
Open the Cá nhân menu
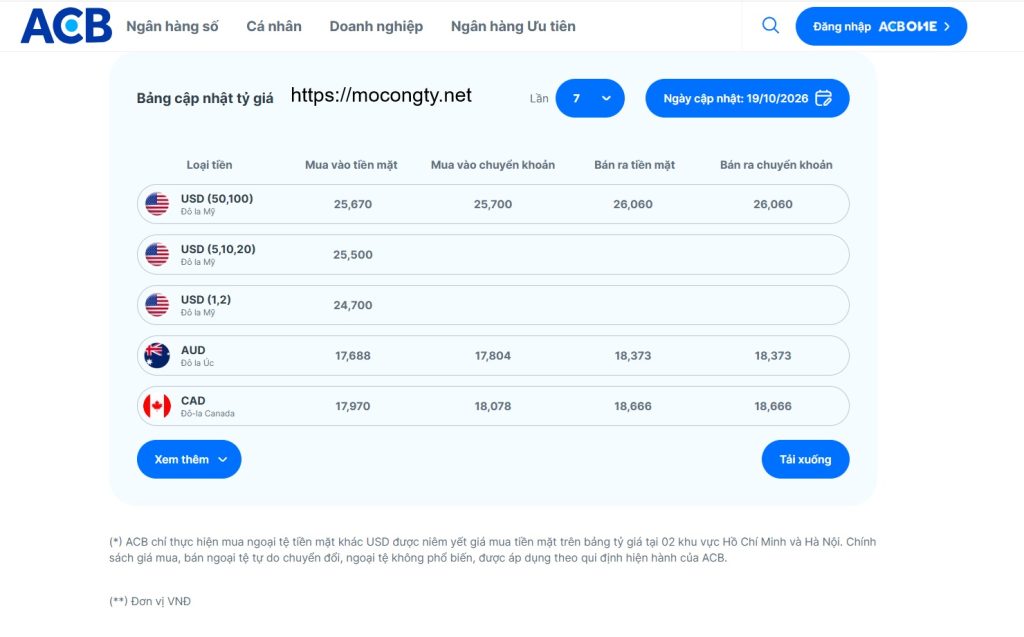[x=274, y=26]
